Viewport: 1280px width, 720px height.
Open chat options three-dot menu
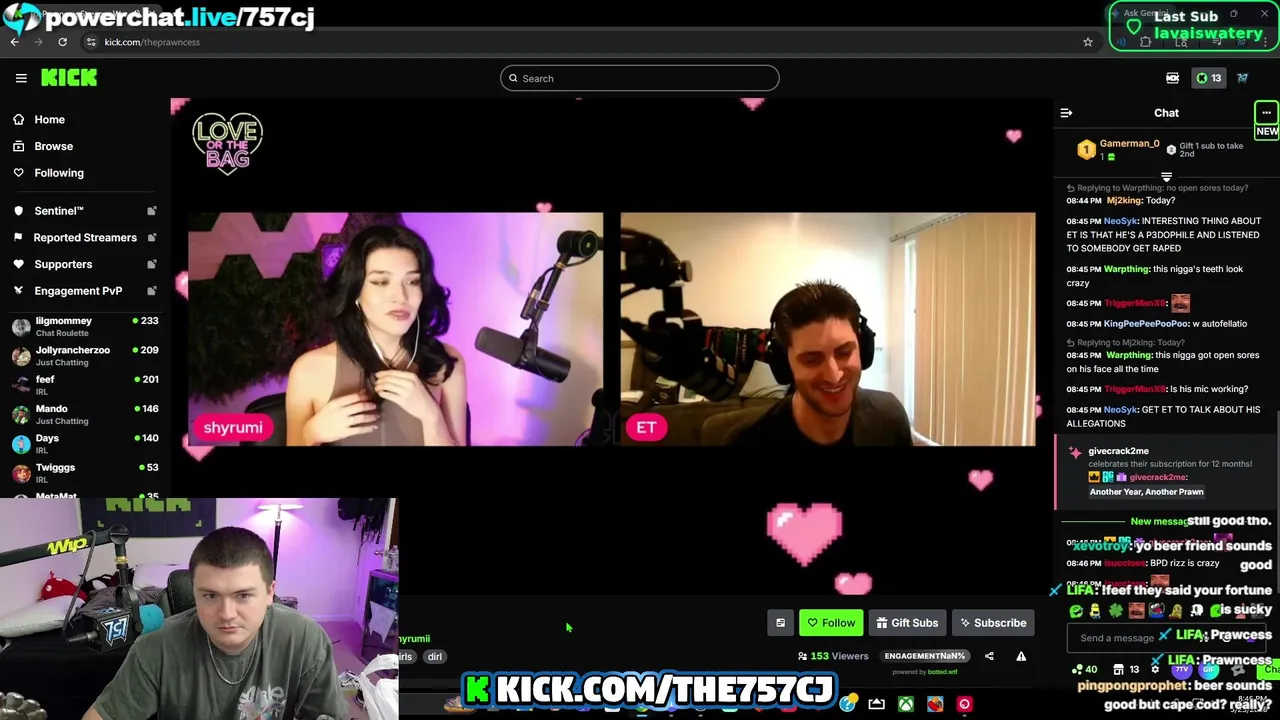pyautogui.click(x=1266, y=113)
